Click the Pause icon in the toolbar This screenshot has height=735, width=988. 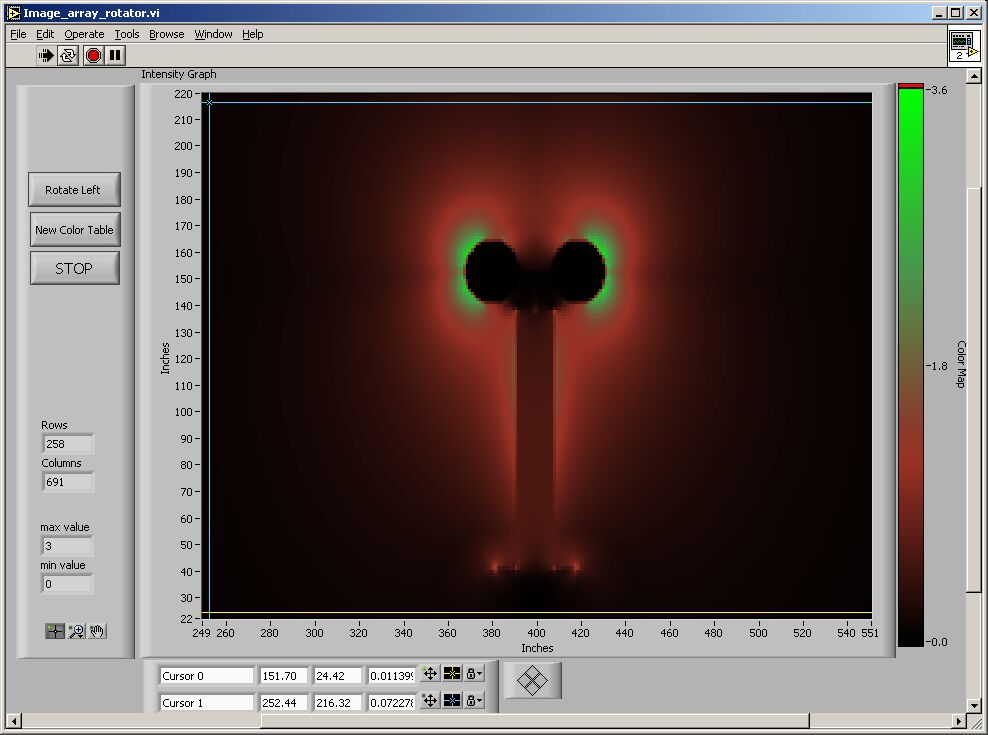click(x=115, y=56)
